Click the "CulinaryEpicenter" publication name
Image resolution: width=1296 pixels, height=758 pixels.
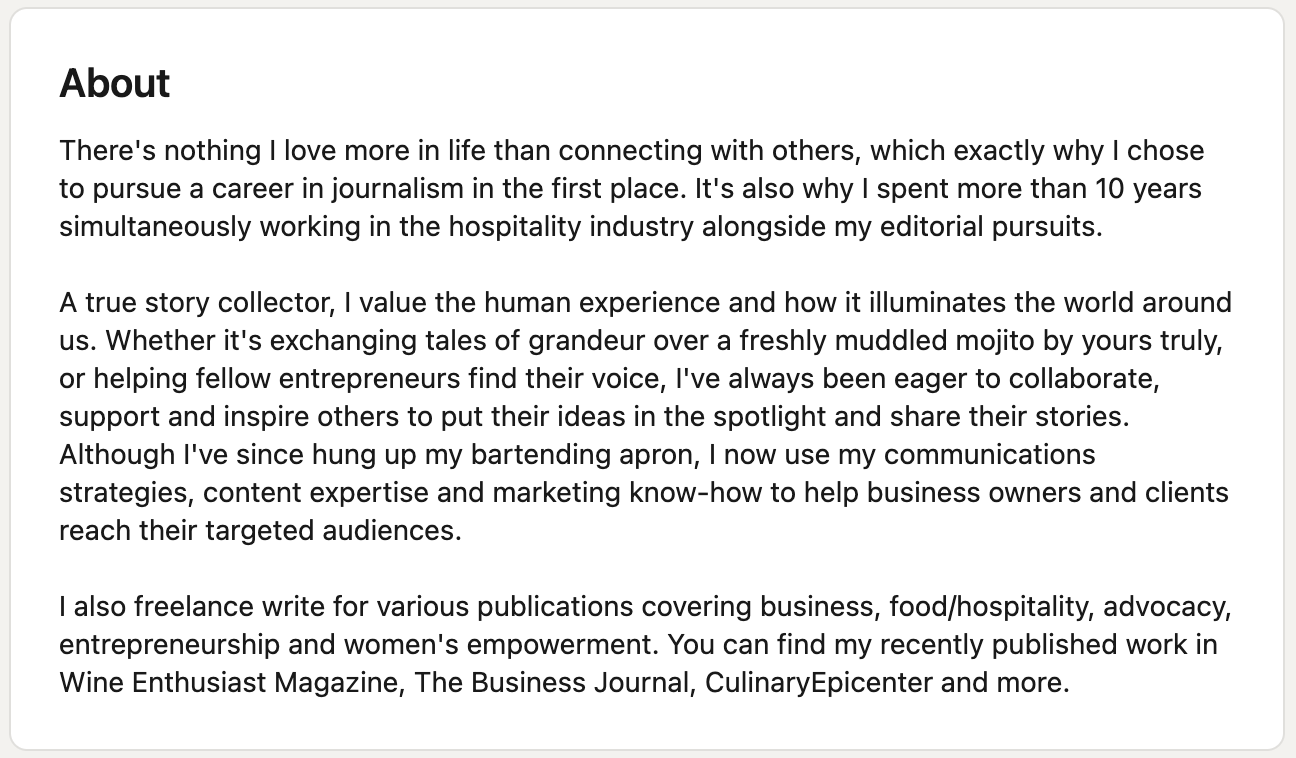pos(819,682)
